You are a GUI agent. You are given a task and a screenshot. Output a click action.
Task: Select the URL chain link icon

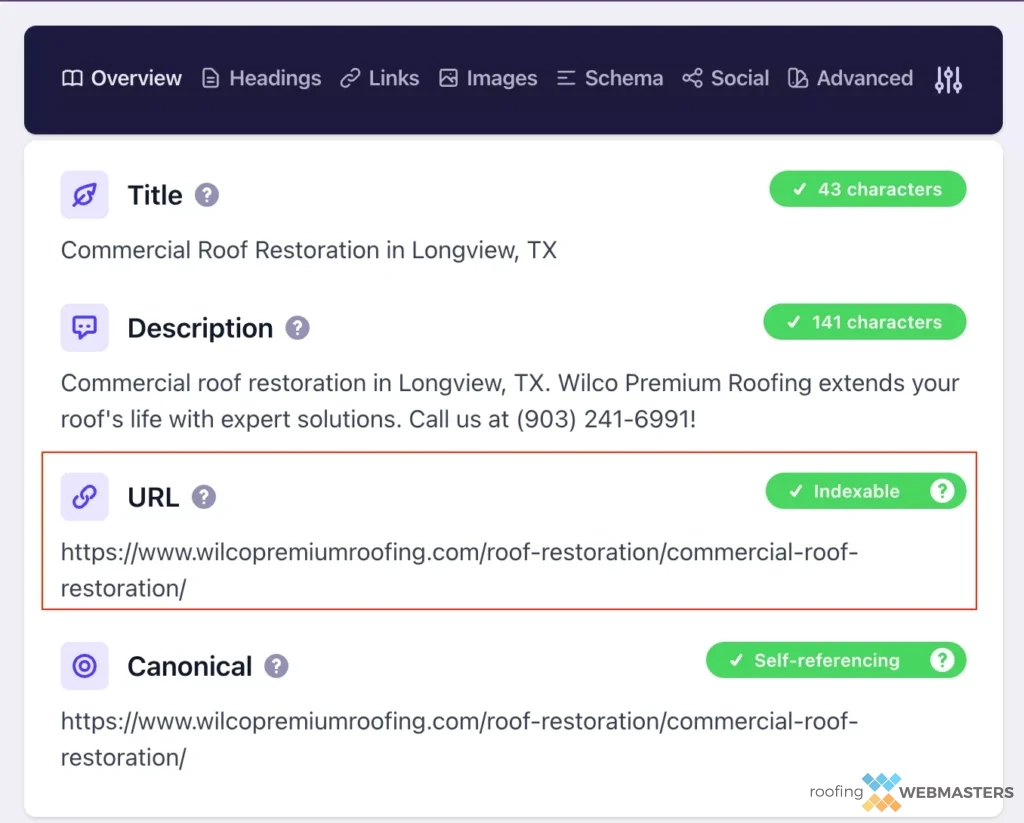tap(84, 497)
